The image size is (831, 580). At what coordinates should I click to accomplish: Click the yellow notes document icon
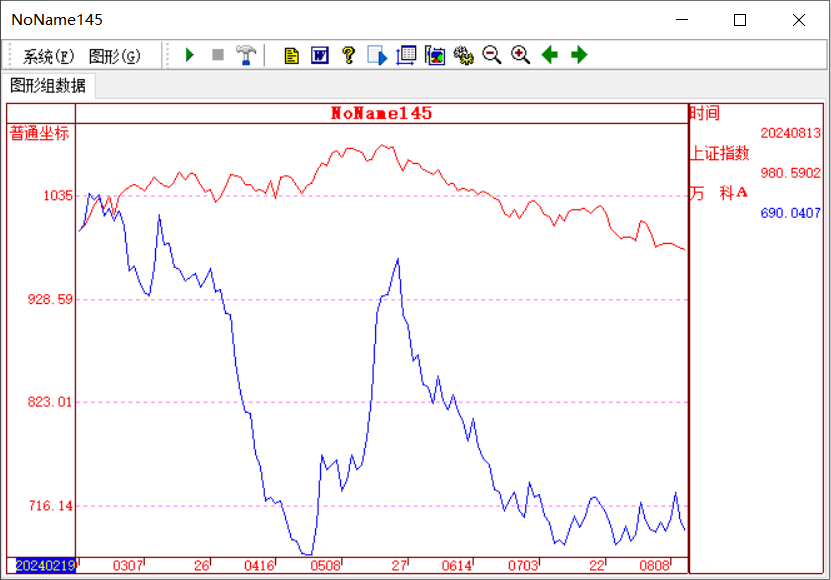291,55
